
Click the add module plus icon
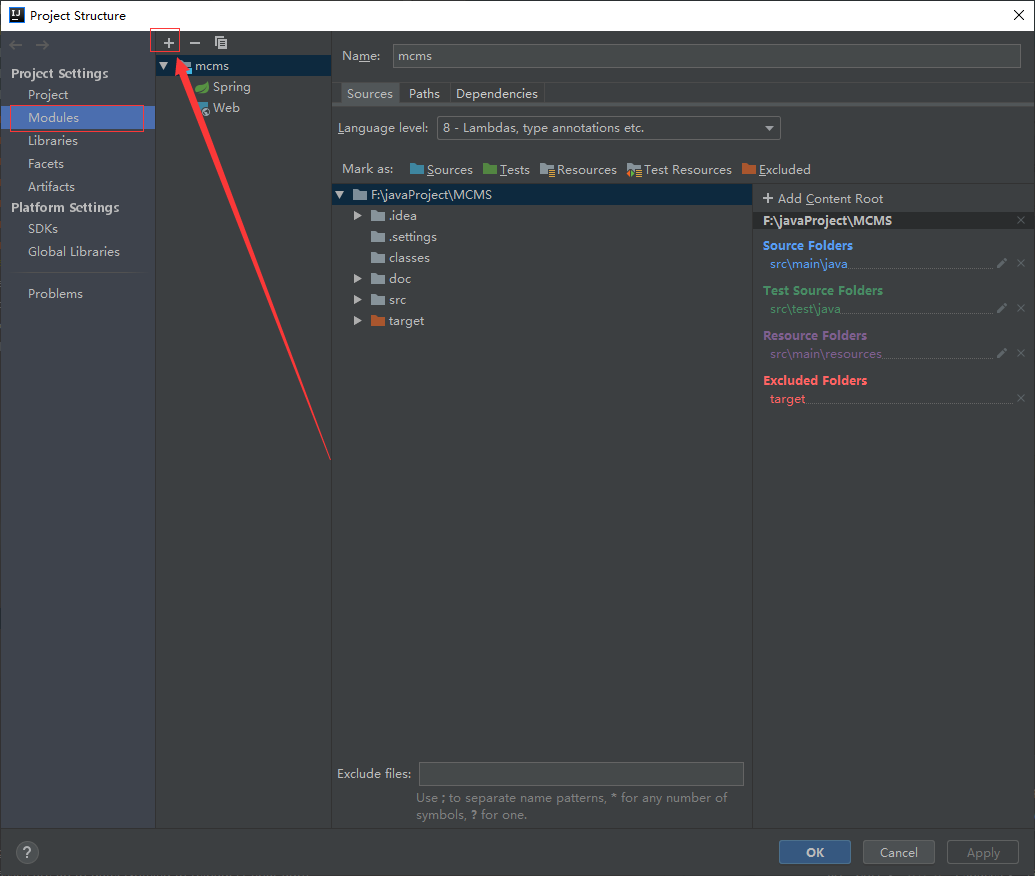click(168, 43)
